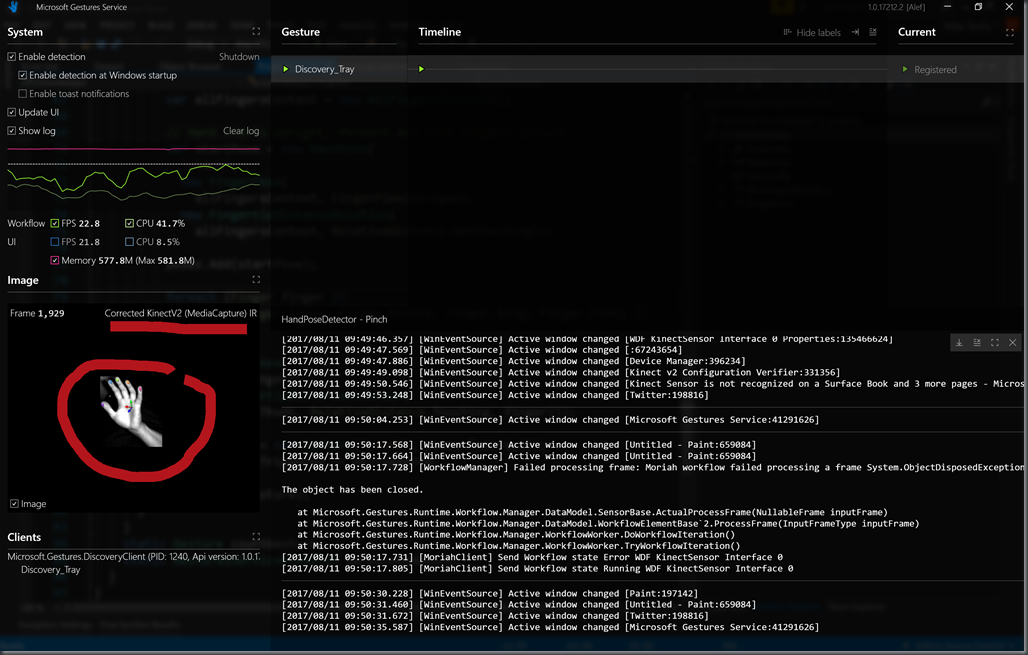Click the version text 1.0.17212.2 [Alef]
This screenshot has width=1028, height=655.
tap(896, 7)
